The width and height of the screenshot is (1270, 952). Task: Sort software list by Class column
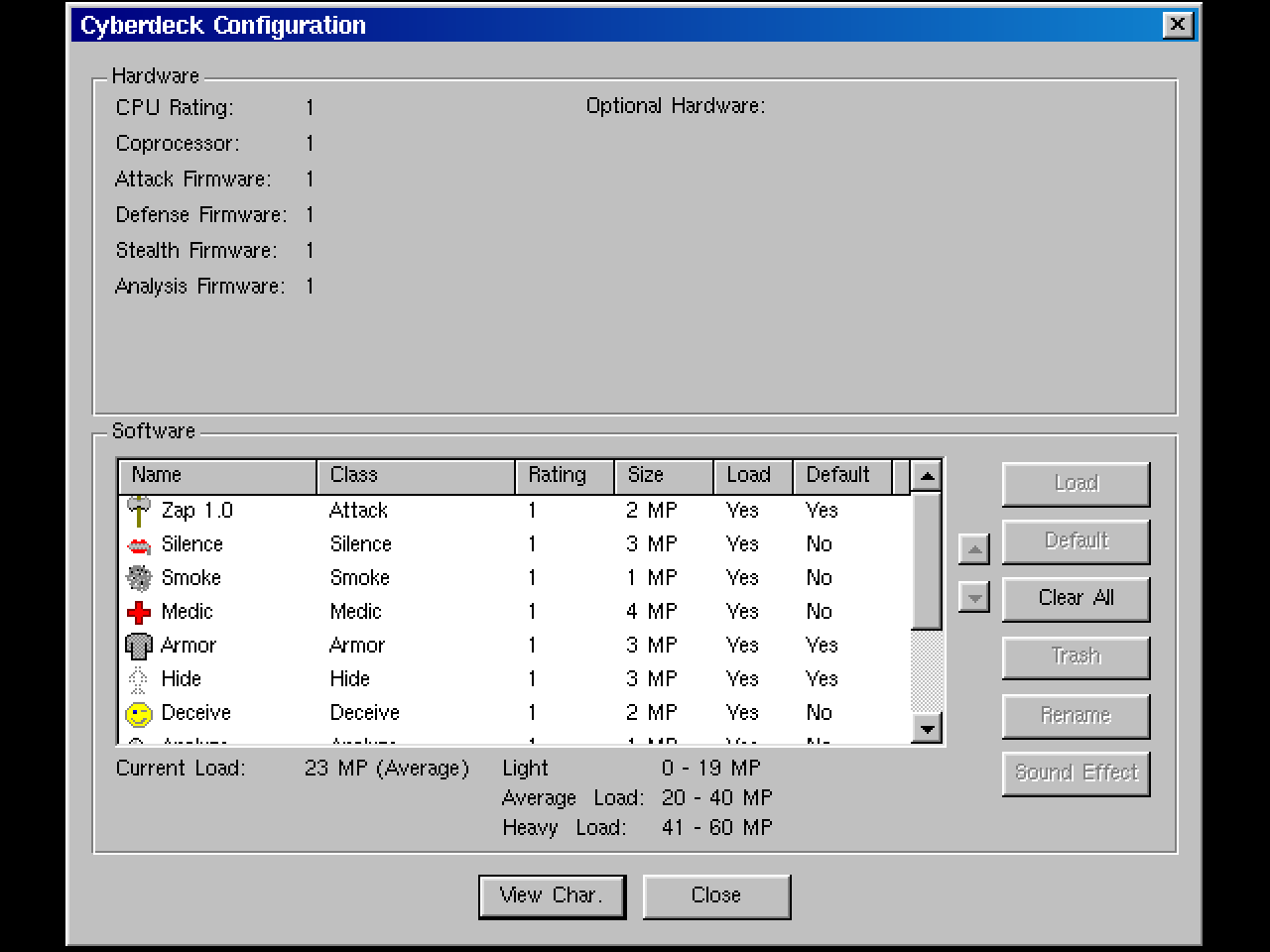416,476
